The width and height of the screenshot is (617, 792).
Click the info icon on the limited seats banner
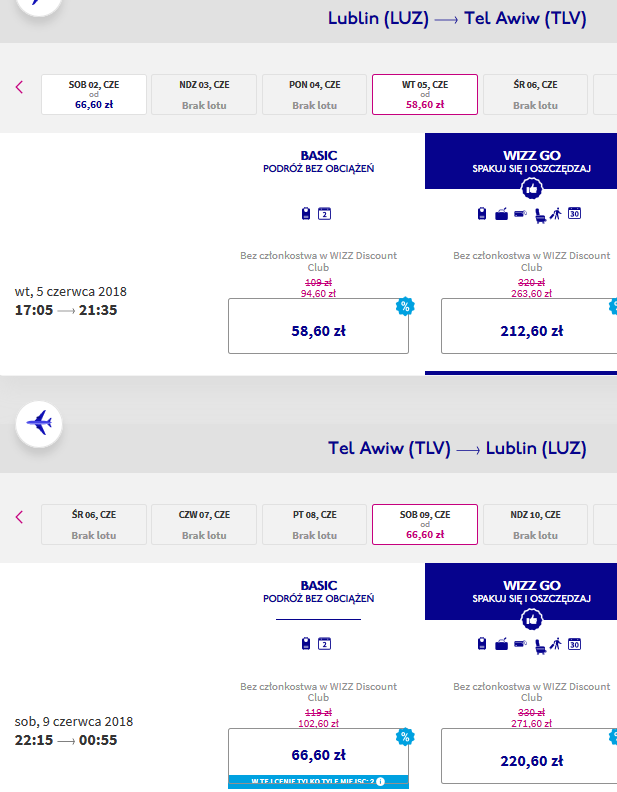[x=380, y=781]
